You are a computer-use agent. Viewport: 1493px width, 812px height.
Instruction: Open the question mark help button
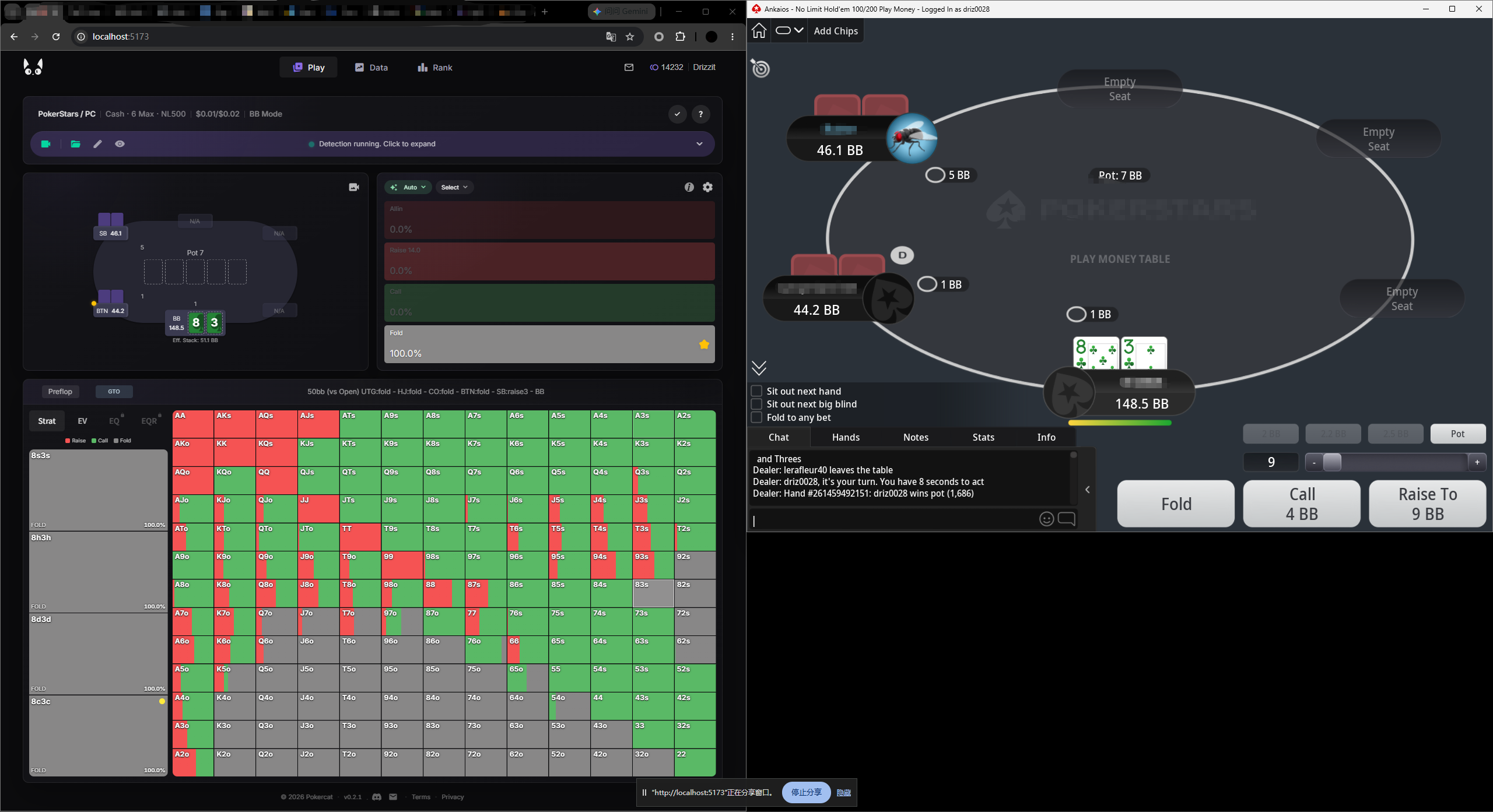click(x=700, y=114)
